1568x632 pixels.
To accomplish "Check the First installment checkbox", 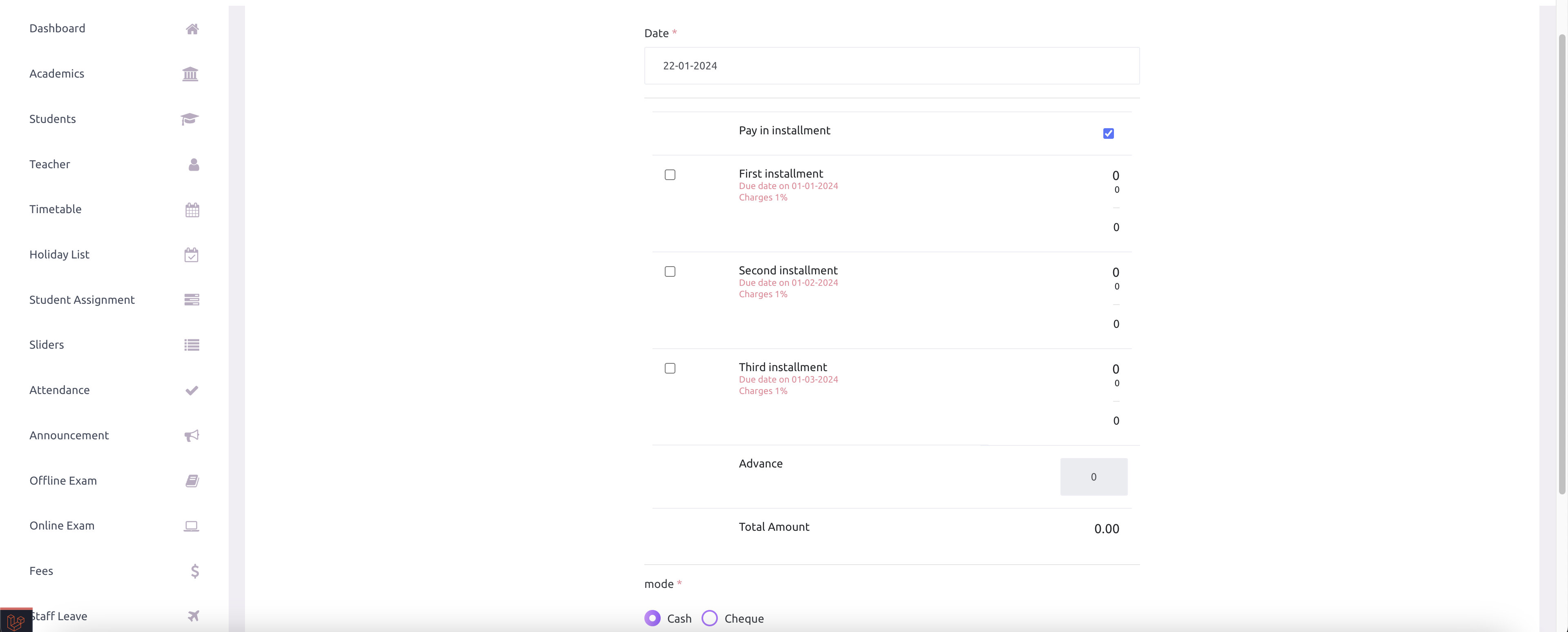I will pos(670,176).
